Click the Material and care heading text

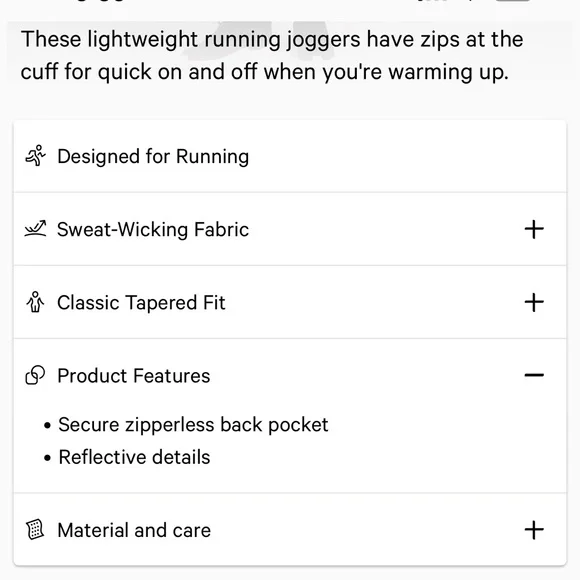(134, 530)
